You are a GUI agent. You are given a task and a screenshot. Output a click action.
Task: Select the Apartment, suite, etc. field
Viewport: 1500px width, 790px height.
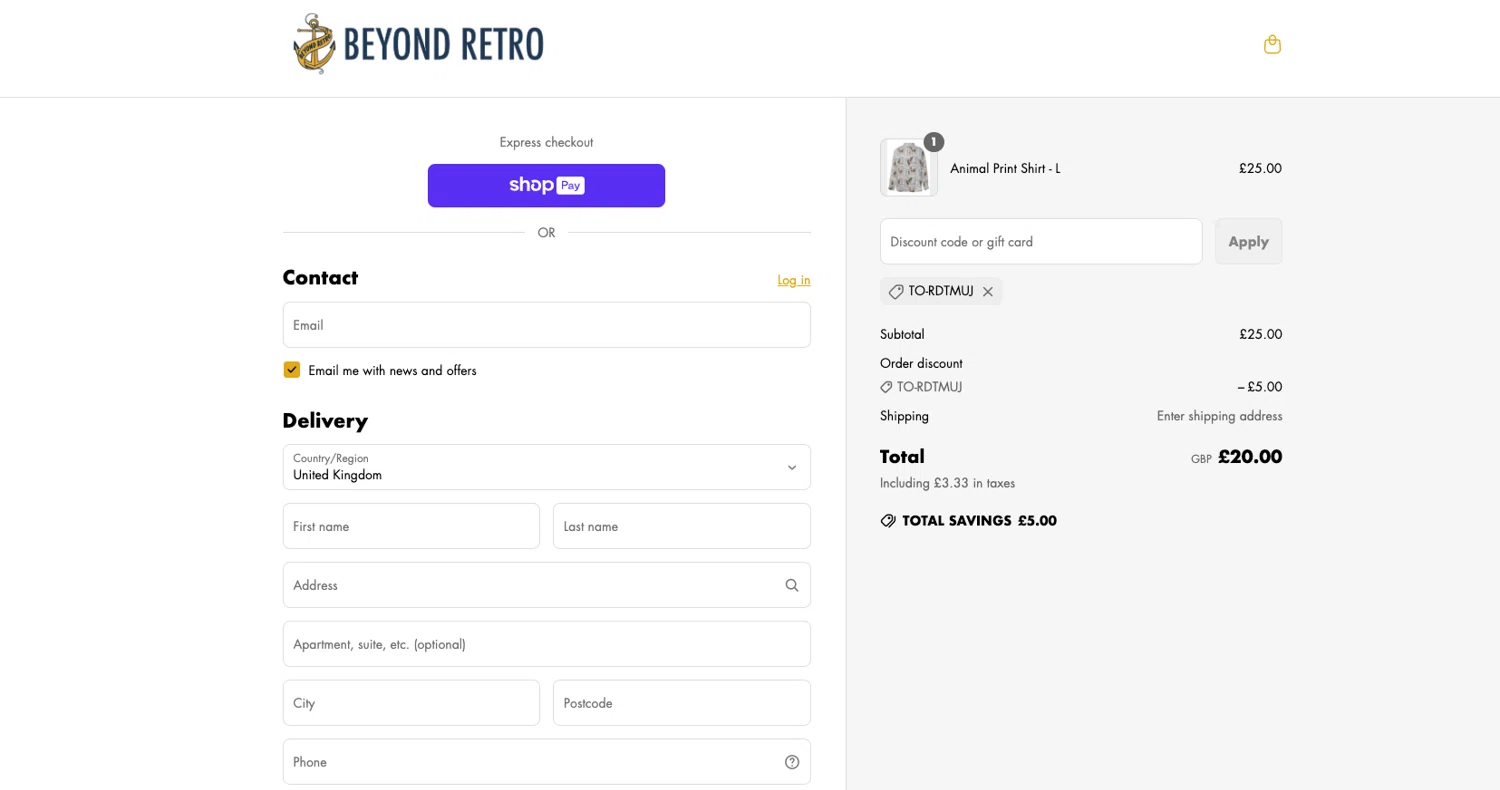click(x=546, y=644)
